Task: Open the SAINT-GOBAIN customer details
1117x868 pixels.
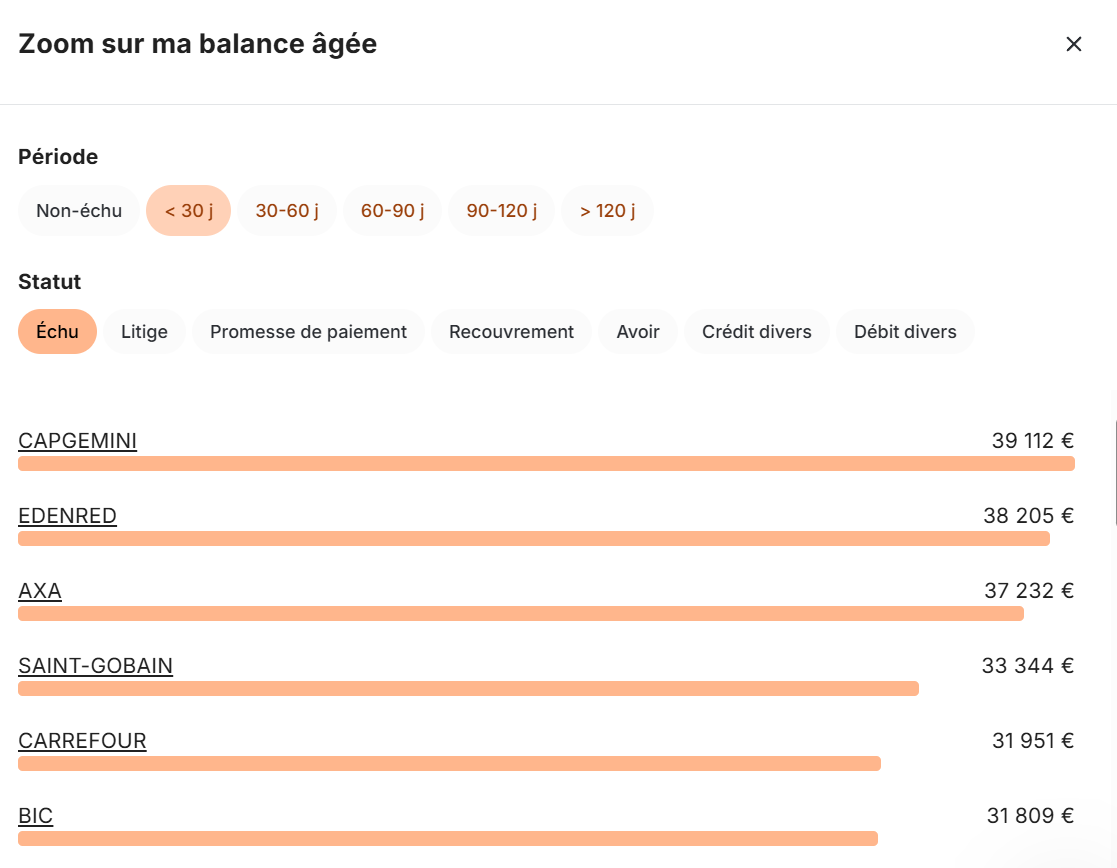Action: click(95, 665)
